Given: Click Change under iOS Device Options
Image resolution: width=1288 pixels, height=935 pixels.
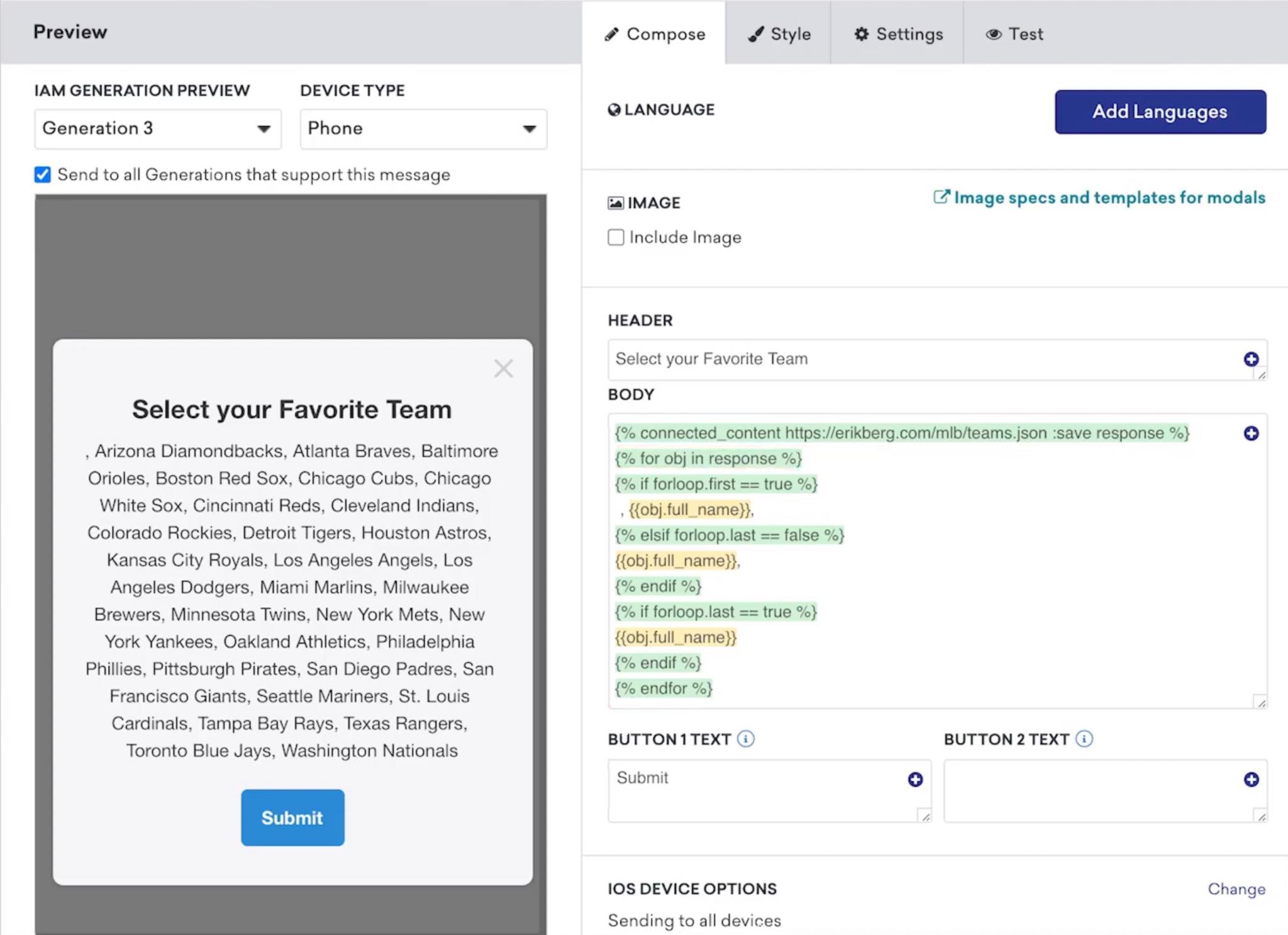Looking at the screenshot, I should (1236, 889).
